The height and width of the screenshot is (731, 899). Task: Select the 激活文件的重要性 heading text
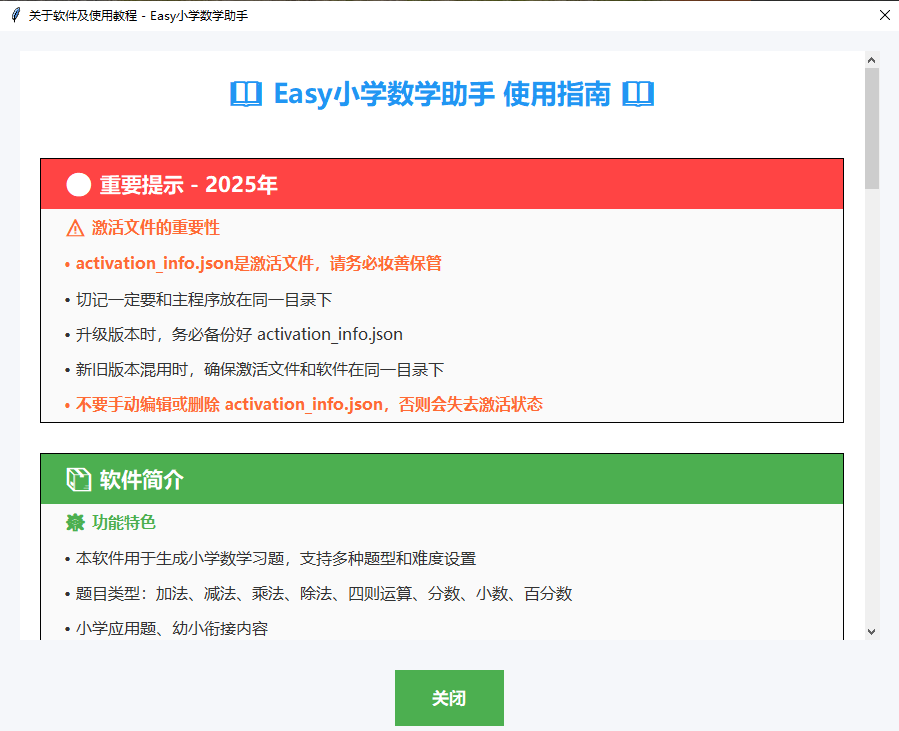click(x=155, y=228)
